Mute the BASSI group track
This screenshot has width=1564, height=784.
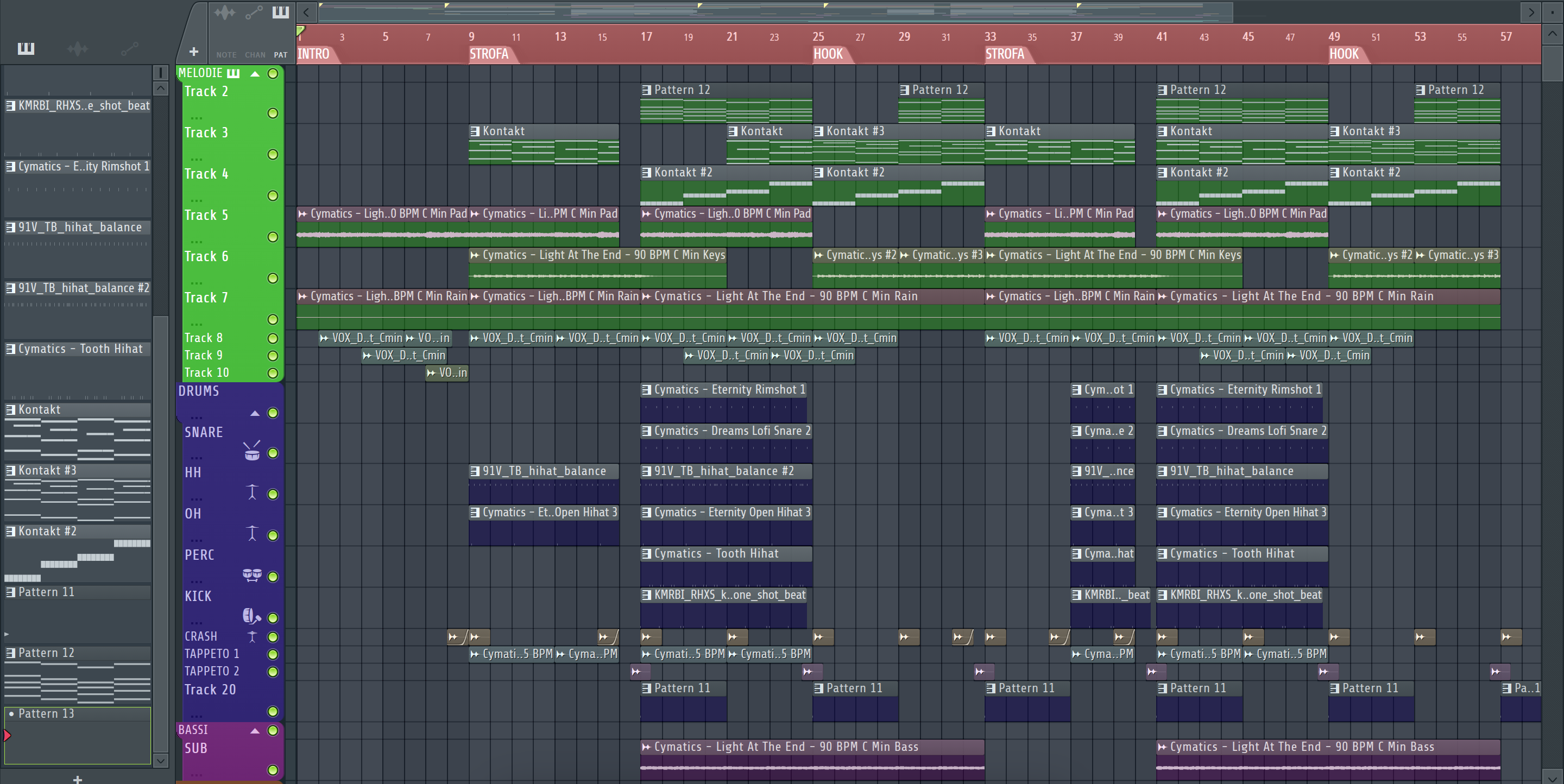pyautogui.click(x=273, y=731)
